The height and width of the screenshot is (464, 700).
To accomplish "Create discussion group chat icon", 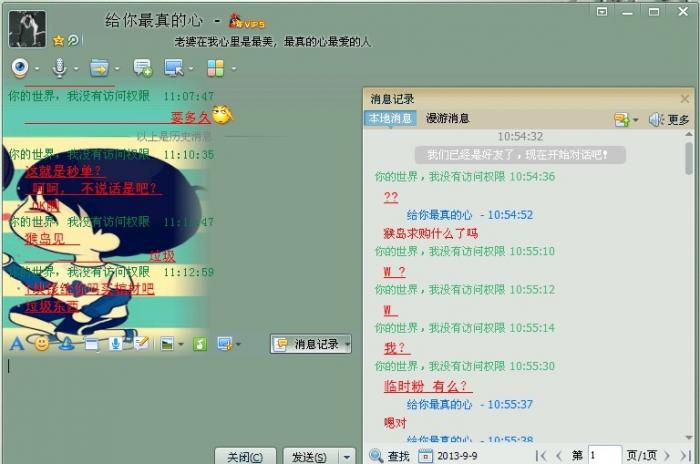I will [143, 68].
